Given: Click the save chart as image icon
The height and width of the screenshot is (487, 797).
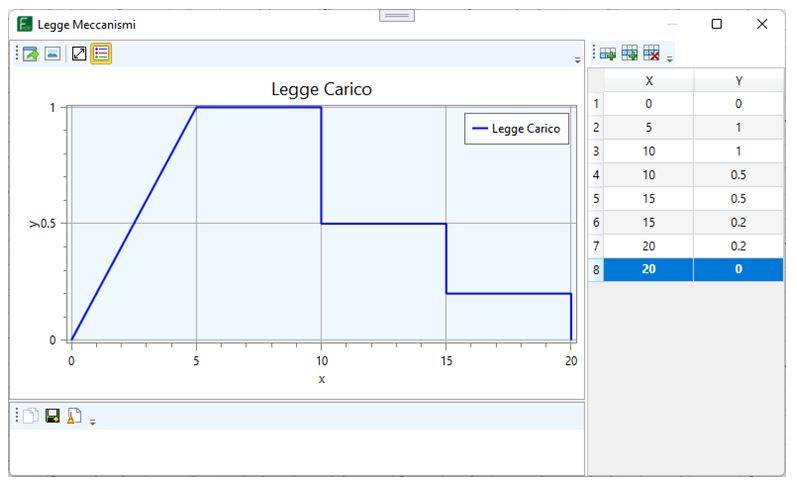Looking at the screenshot, I should click(x=52, y=53).
